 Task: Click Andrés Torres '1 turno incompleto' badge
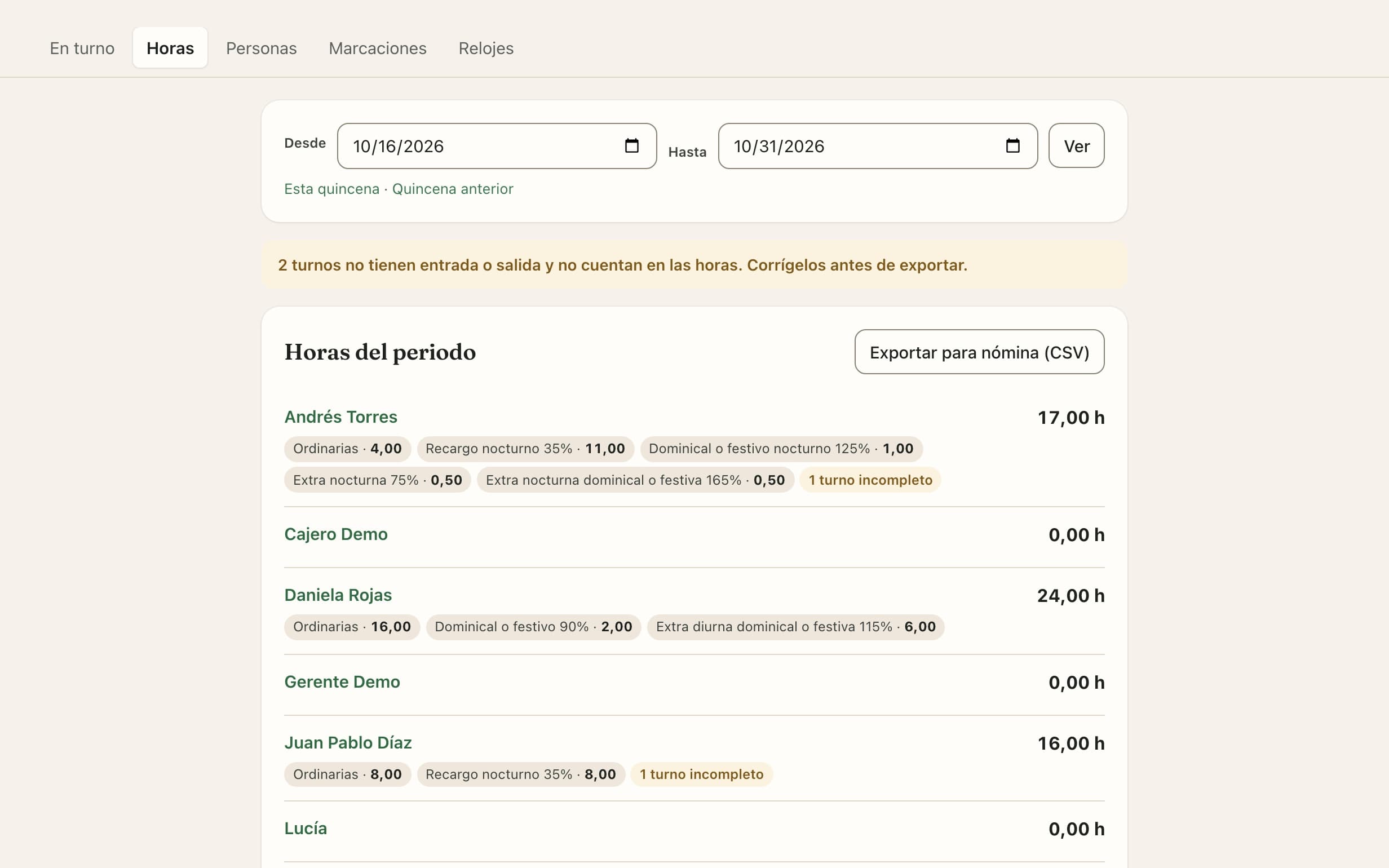[x=870, y=480]
